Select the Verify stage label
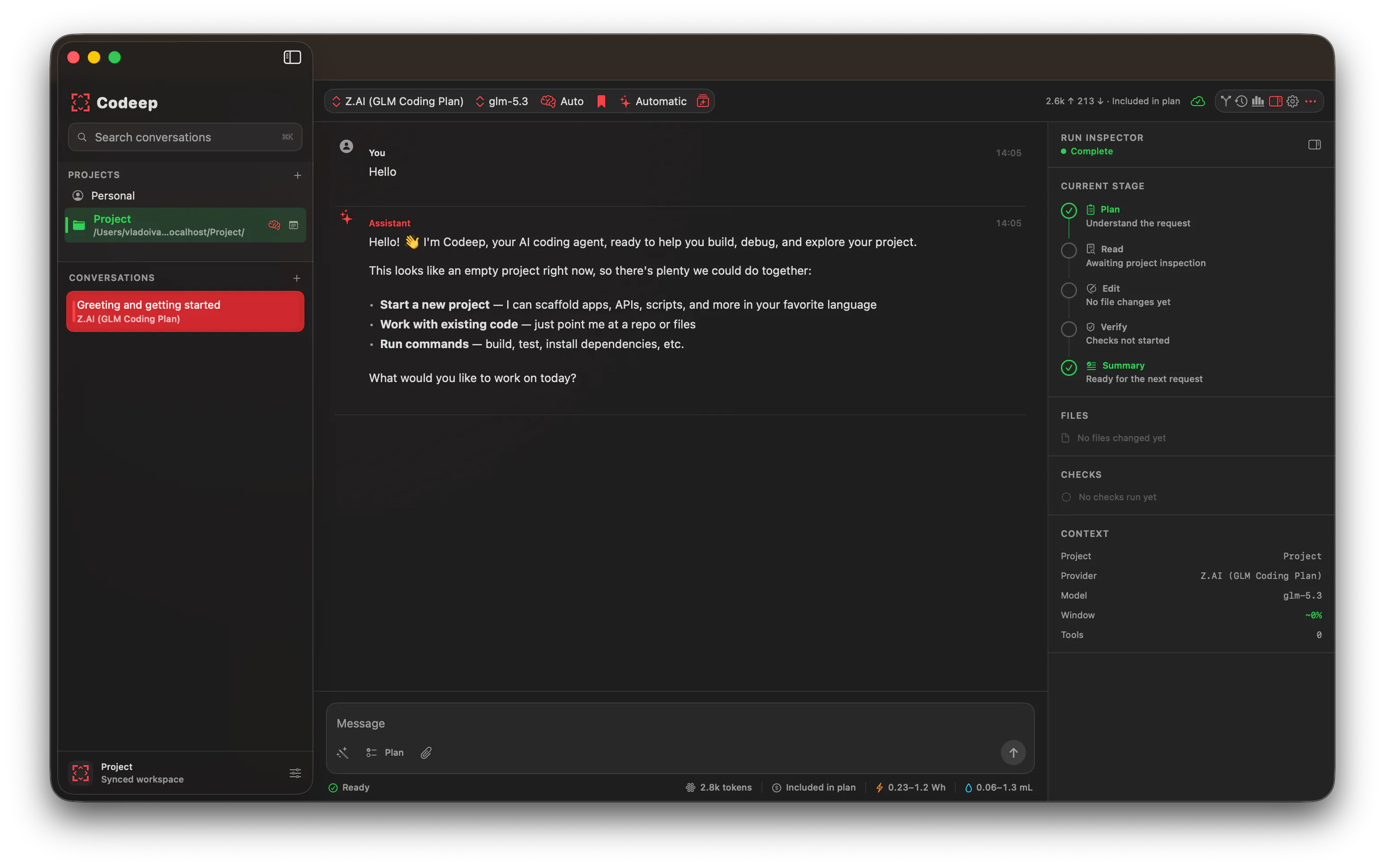The image size is (1385, 868). tap(1114, 327)
